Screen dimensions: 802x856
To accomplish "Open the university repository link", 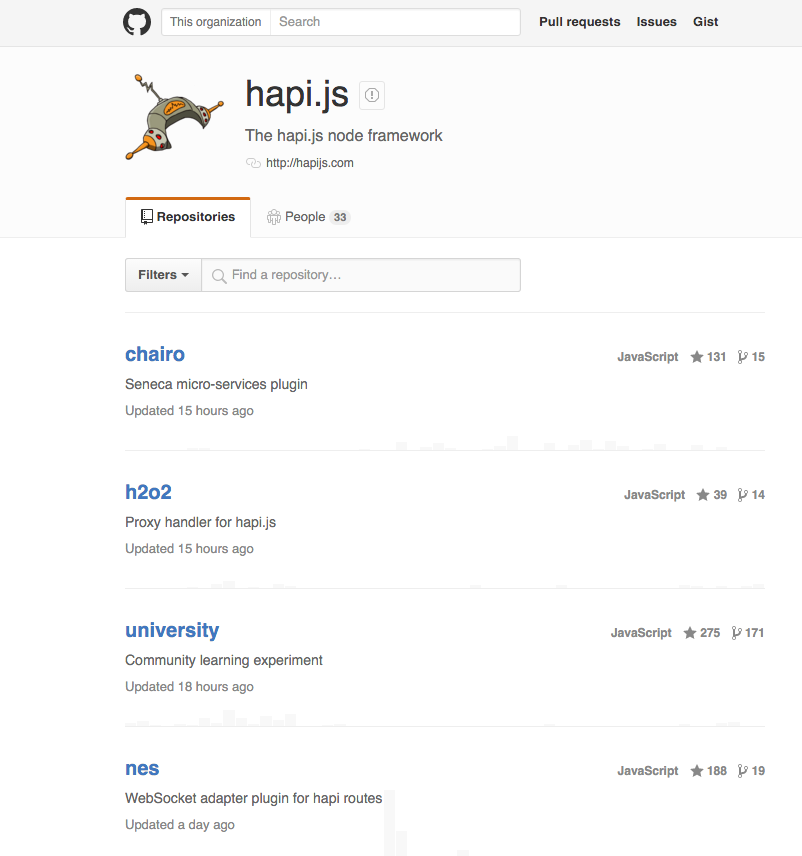I will 172,630.
